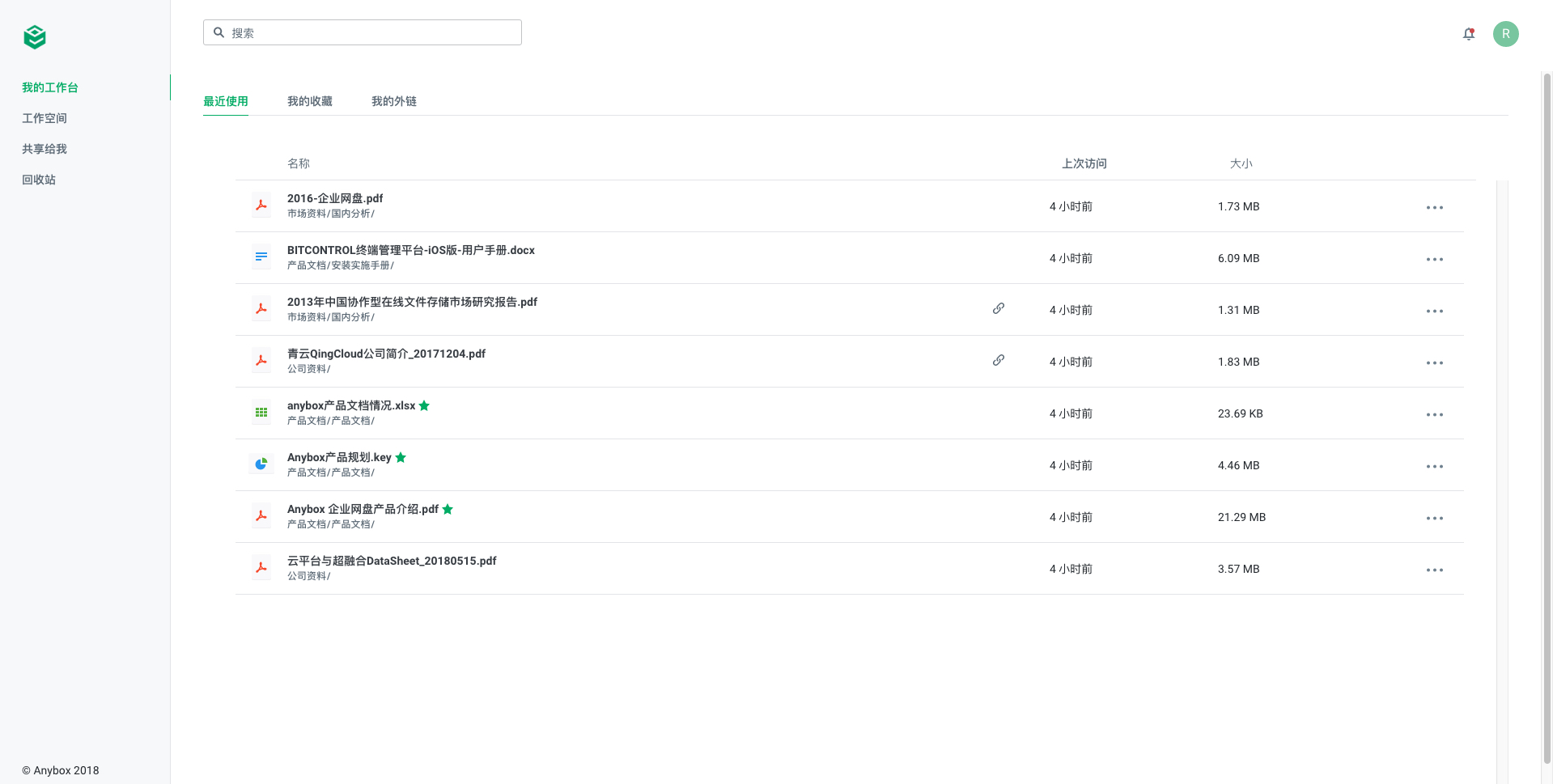Click the PDF icon for 云平台与超融合DataSheet
This screenshot has height=784, width=1553.
coord(261,568)
